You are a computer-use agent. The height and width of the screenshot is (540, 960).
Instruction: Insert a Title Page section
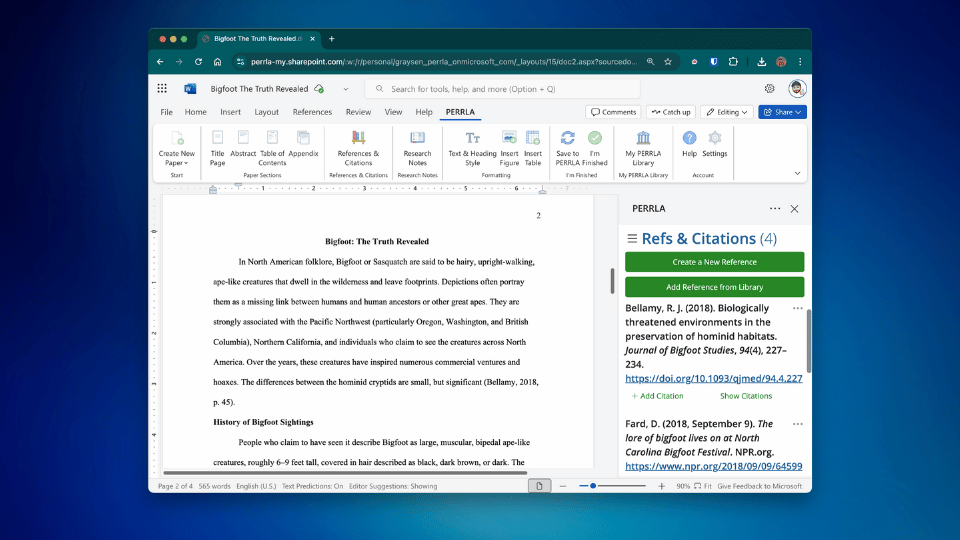pos(217,148)
